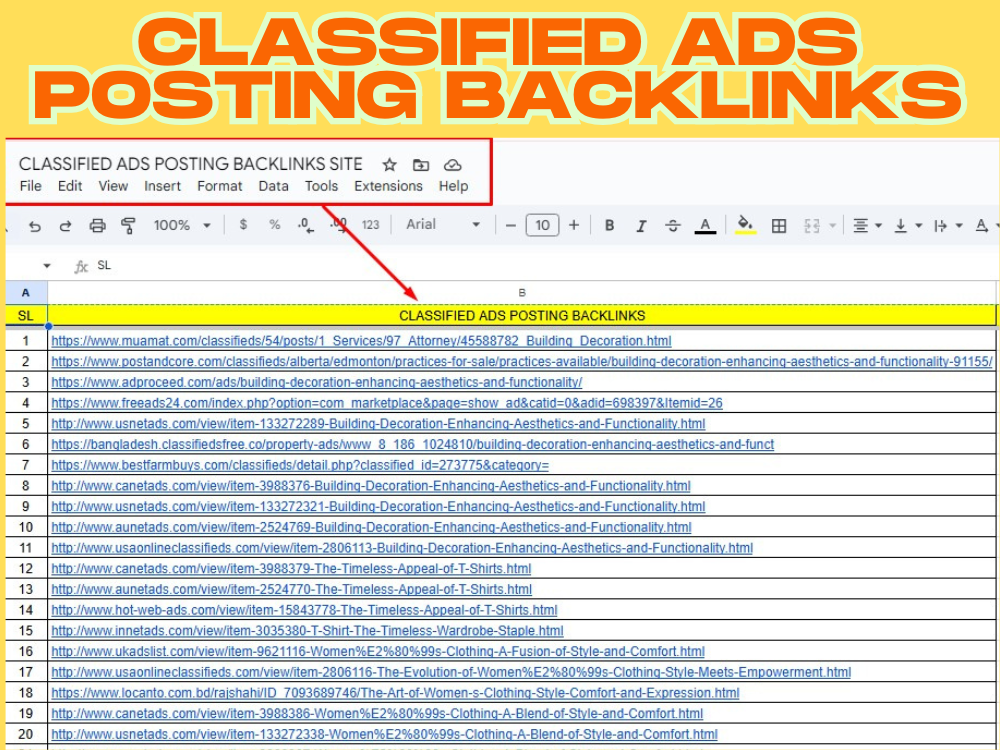Check the document cloud save status
The height and width of the screenshot is (750, 1000).
click(x=453, y=164)
